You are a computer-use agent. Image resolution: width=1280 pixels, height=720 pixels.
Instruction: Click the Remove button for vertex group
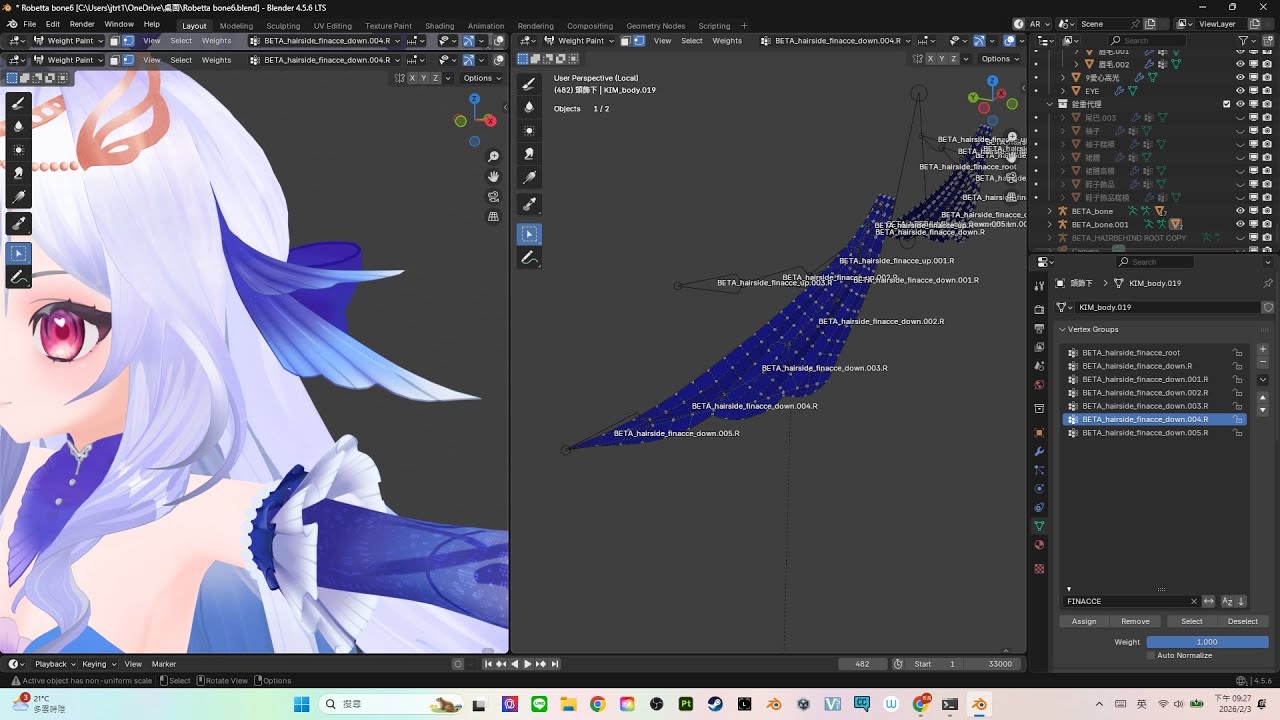click(x=1135, y=621)
